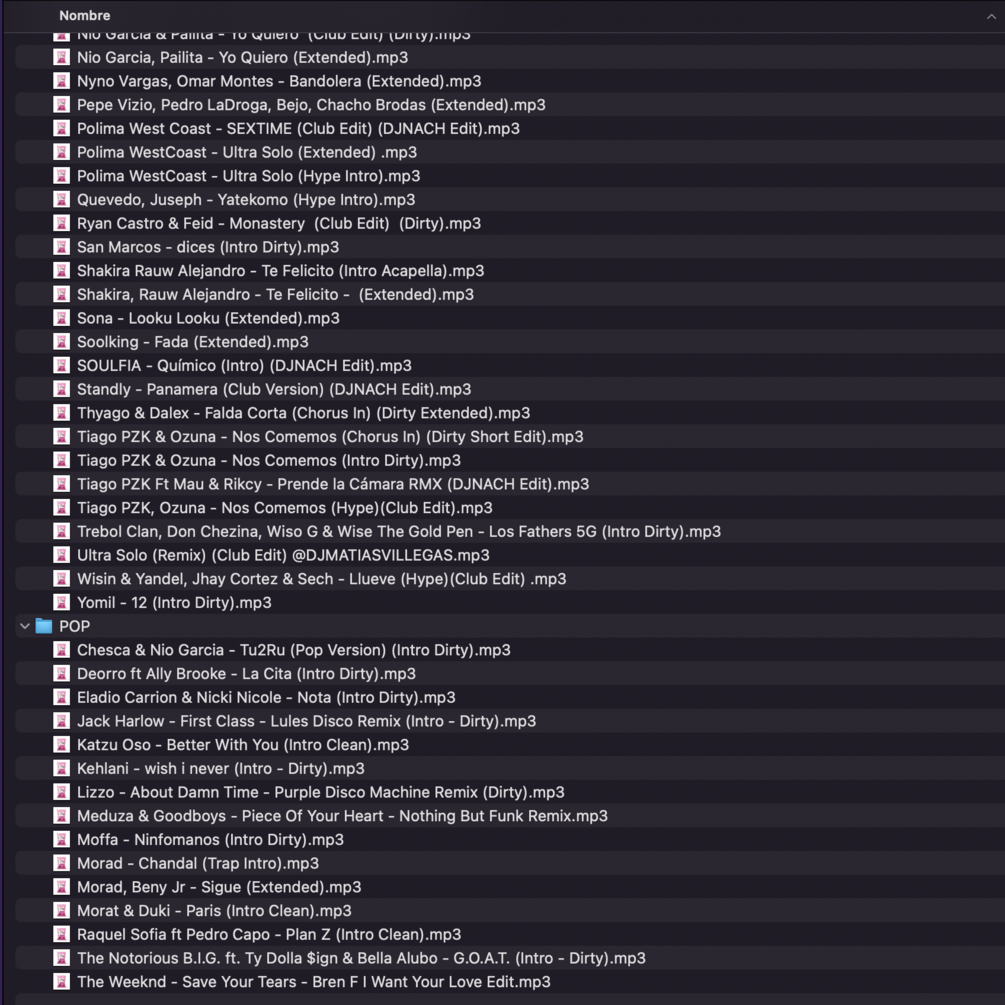
Task: Click mp3 icon of Wisin & Yandel Llueve
Action: [x=62, y=579]
